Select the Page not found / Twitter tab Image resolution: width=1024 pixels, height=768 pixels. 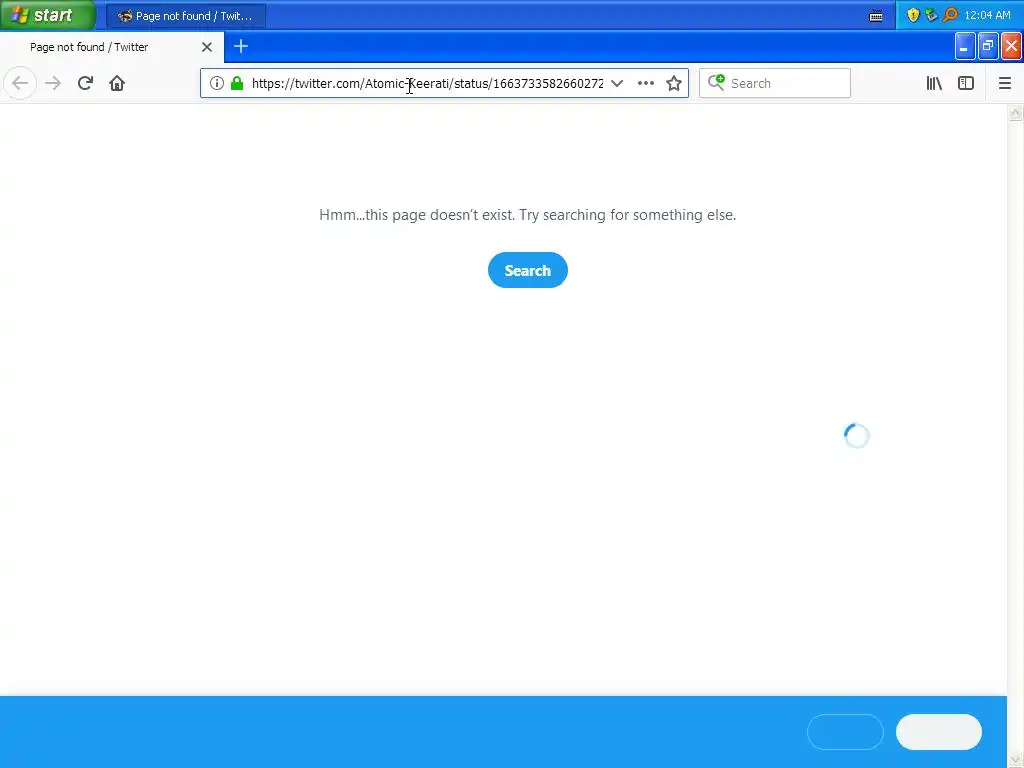(x=112, y=47)
